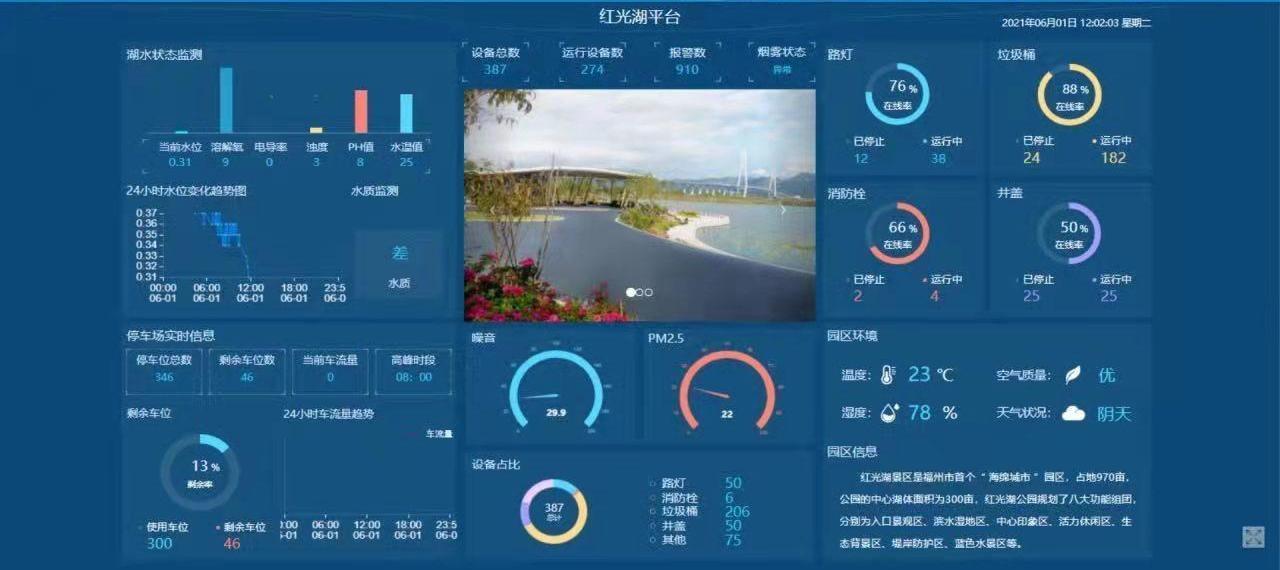Click the thermometer temperature icon
The width and height of the screenshot is (1280, 570).
coord(889,375)
